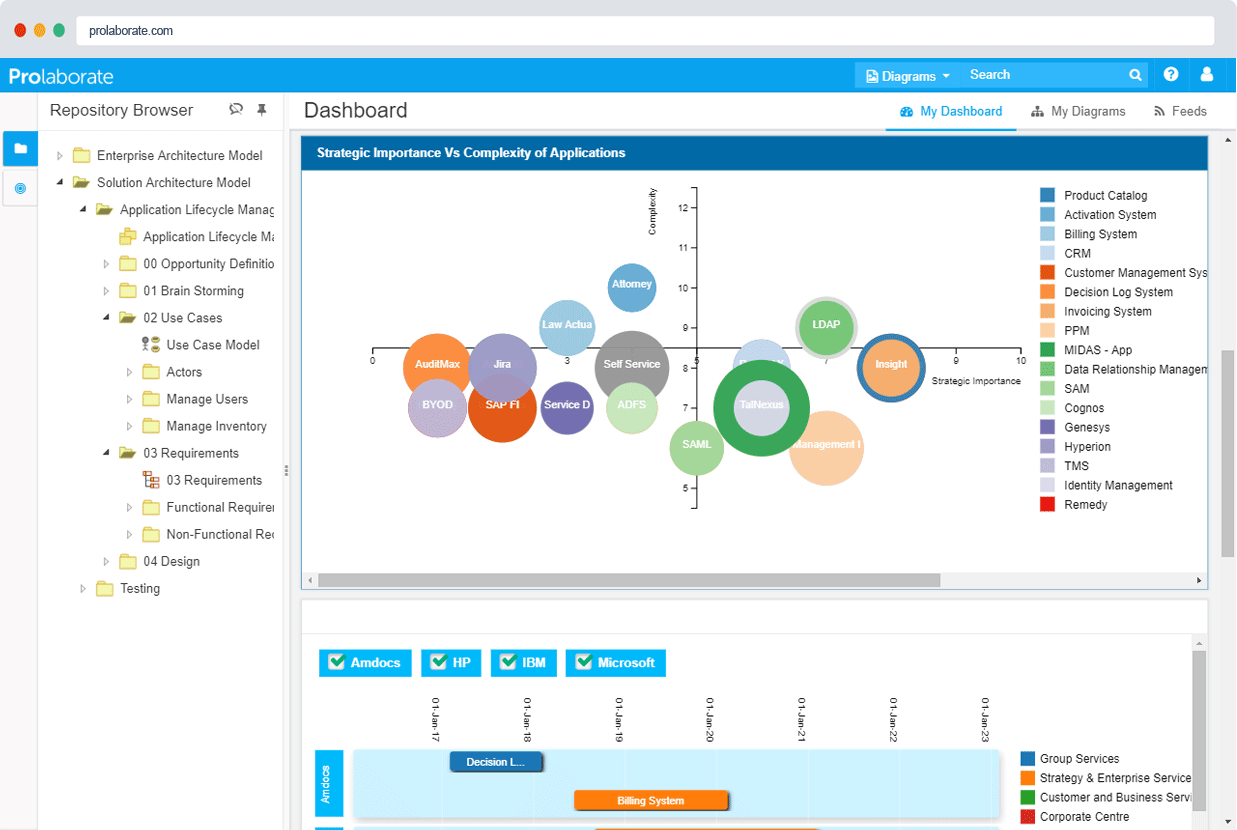Viewport: 1237px width, 830px height.
Task: Click the 03 Requirements diagram icon
Action: pos(151,480)
